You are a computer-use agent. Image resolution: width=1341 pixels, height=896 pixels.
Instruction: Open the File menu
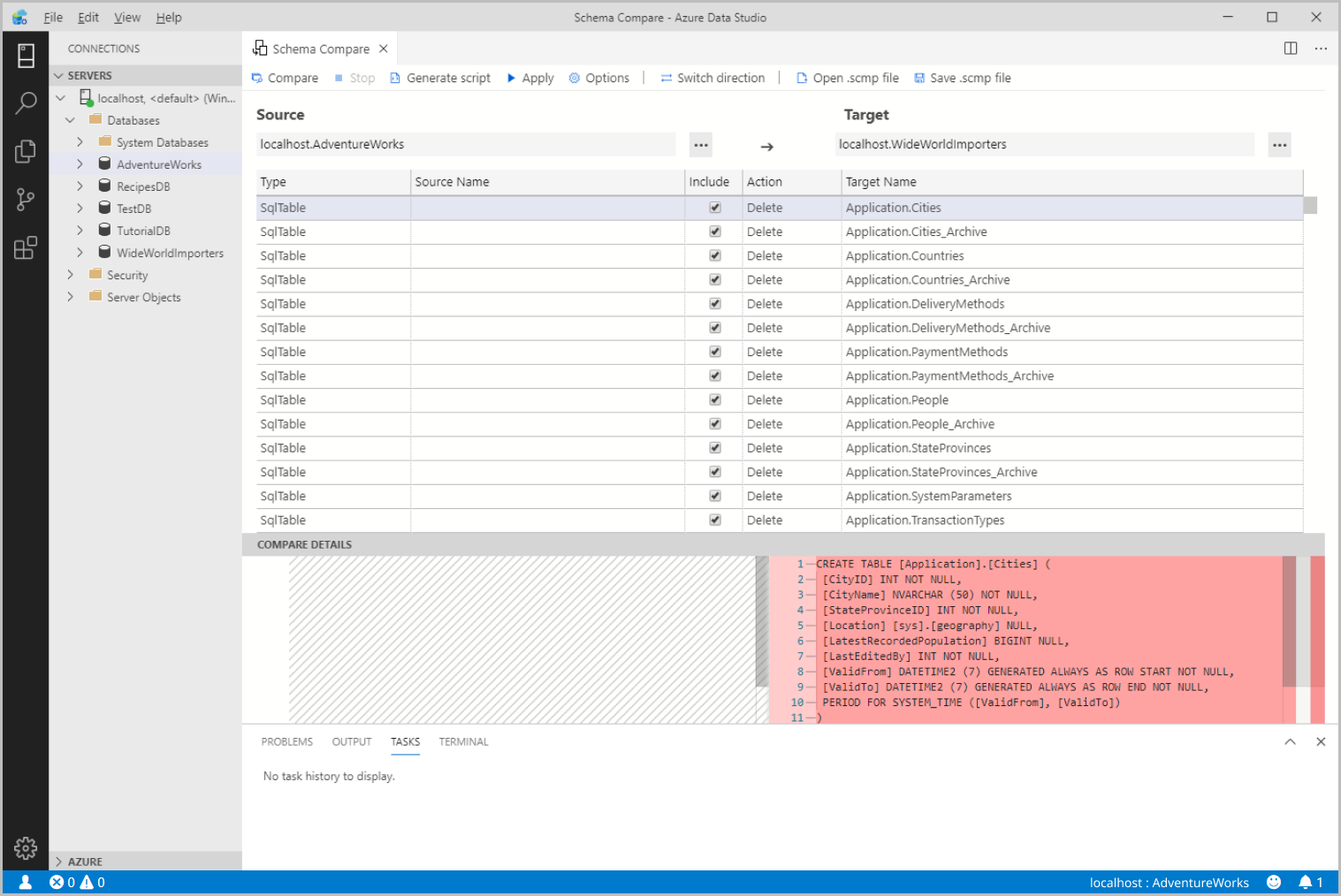(53, 18)
